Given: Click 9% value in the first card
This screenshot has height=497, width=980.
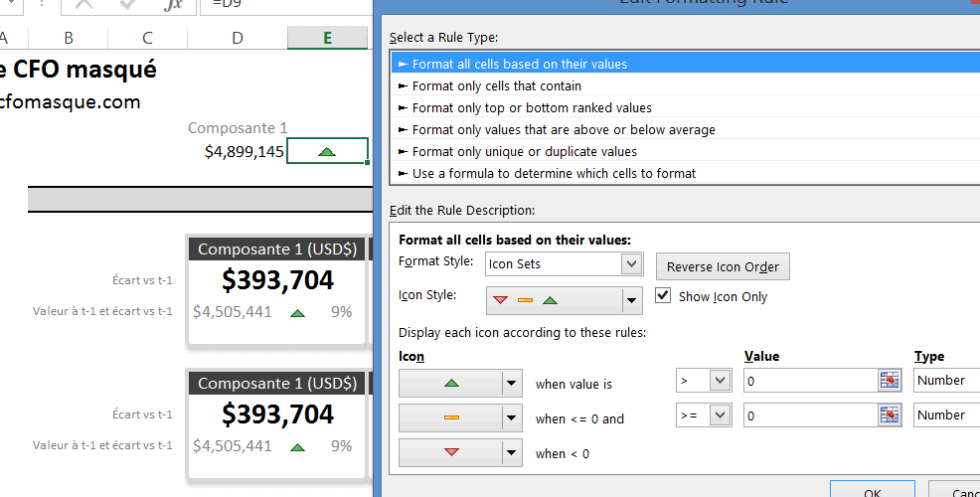Looking at the screenshot, I should (341, 312).
